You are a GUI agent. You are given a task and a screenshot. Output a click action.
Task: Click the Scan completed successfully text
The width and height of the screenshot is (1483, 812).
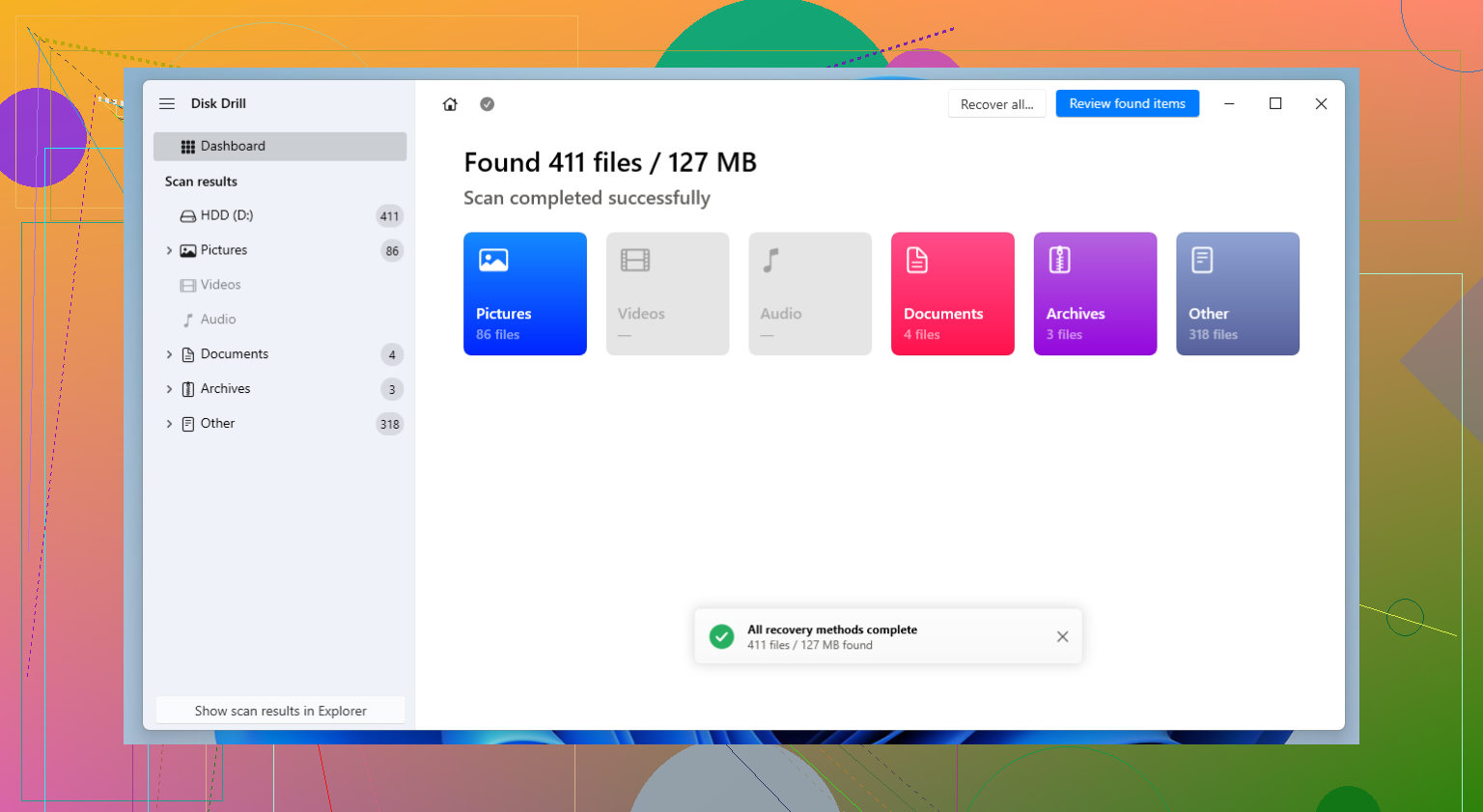pos(587,198)
